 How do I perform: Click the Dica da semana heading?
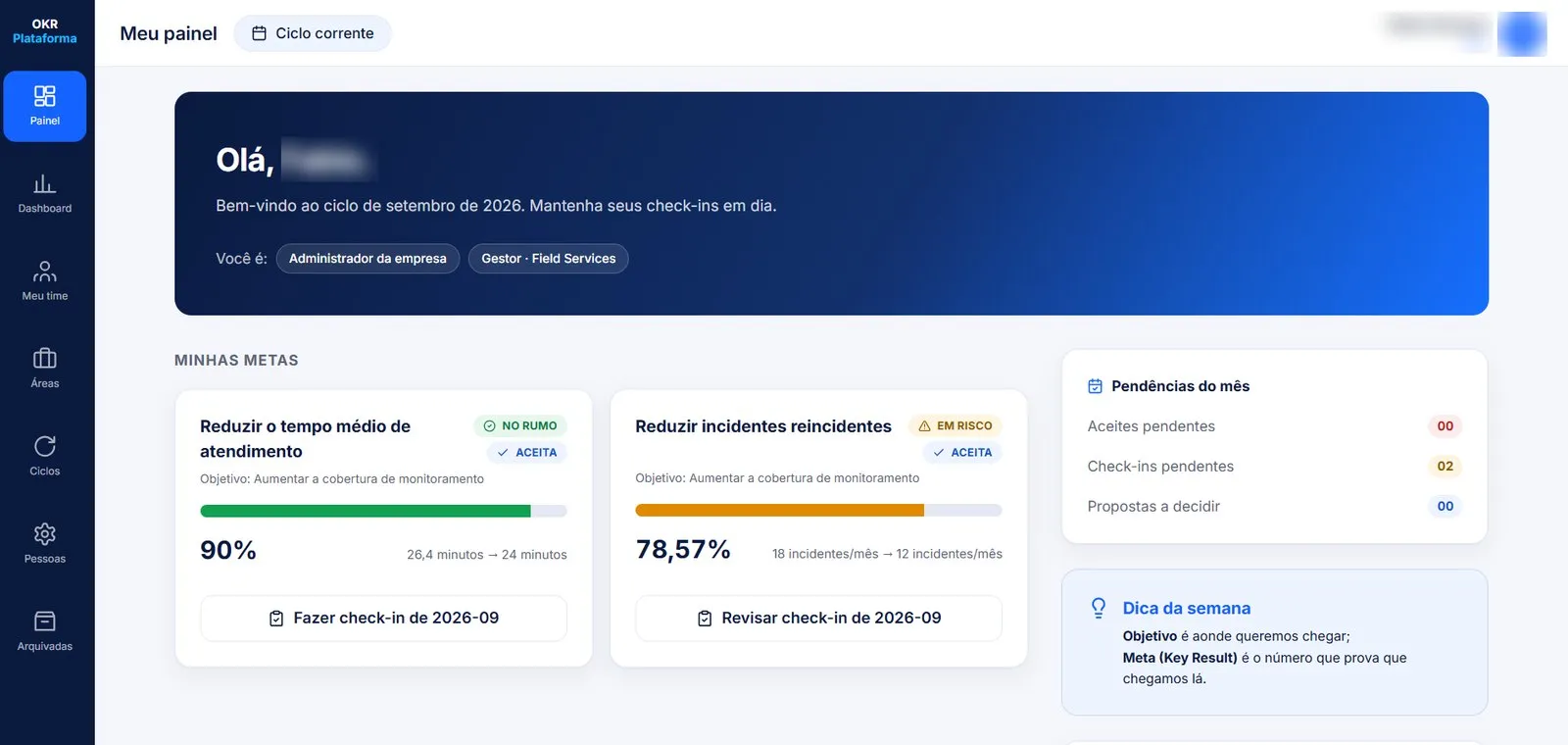click(x=1187, y=609)
